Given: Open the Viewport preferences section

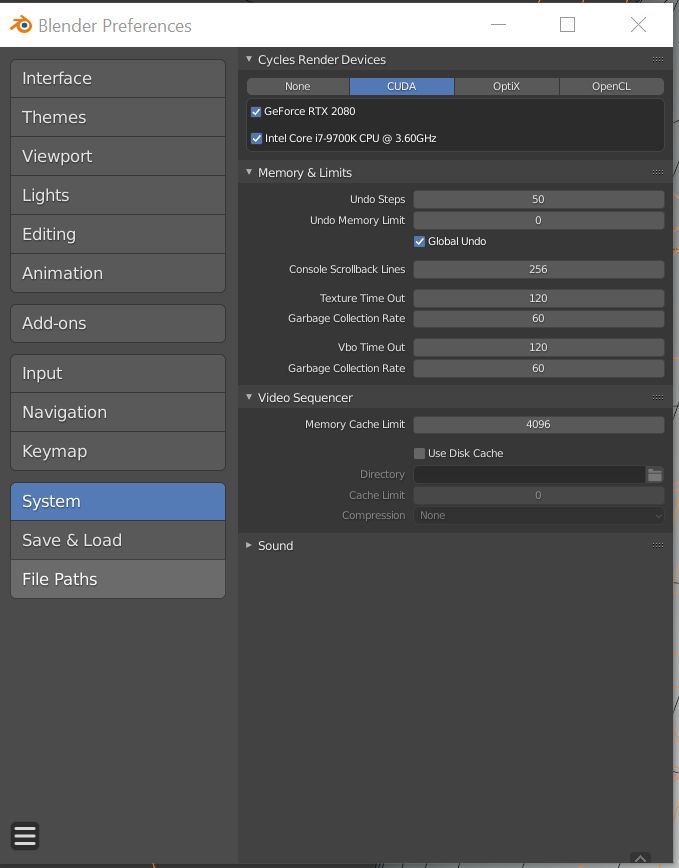Looking at the screenshot, I should [x=118, y=156].
